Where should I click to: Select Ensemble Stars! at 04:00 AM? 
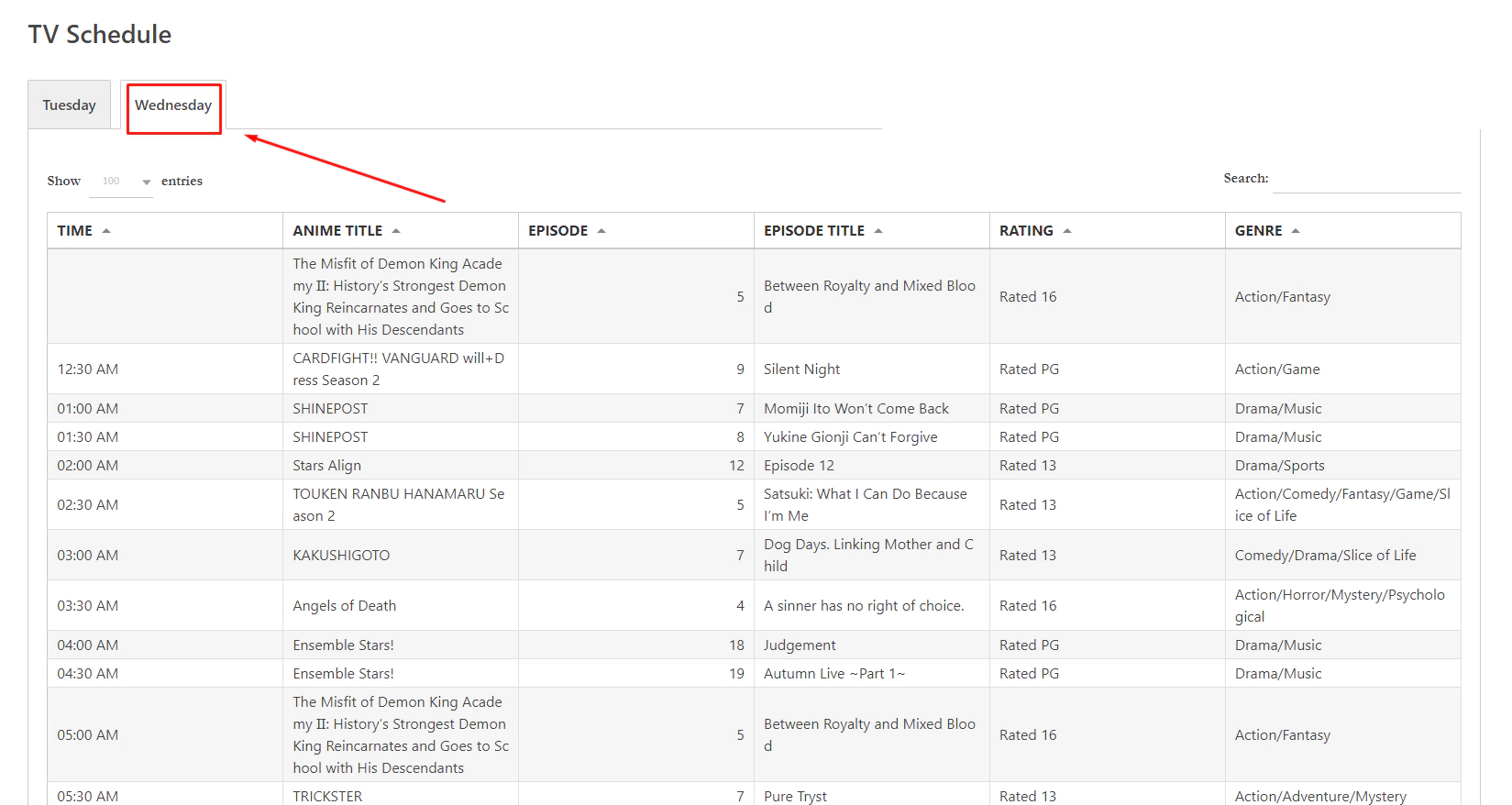point(343,645)
